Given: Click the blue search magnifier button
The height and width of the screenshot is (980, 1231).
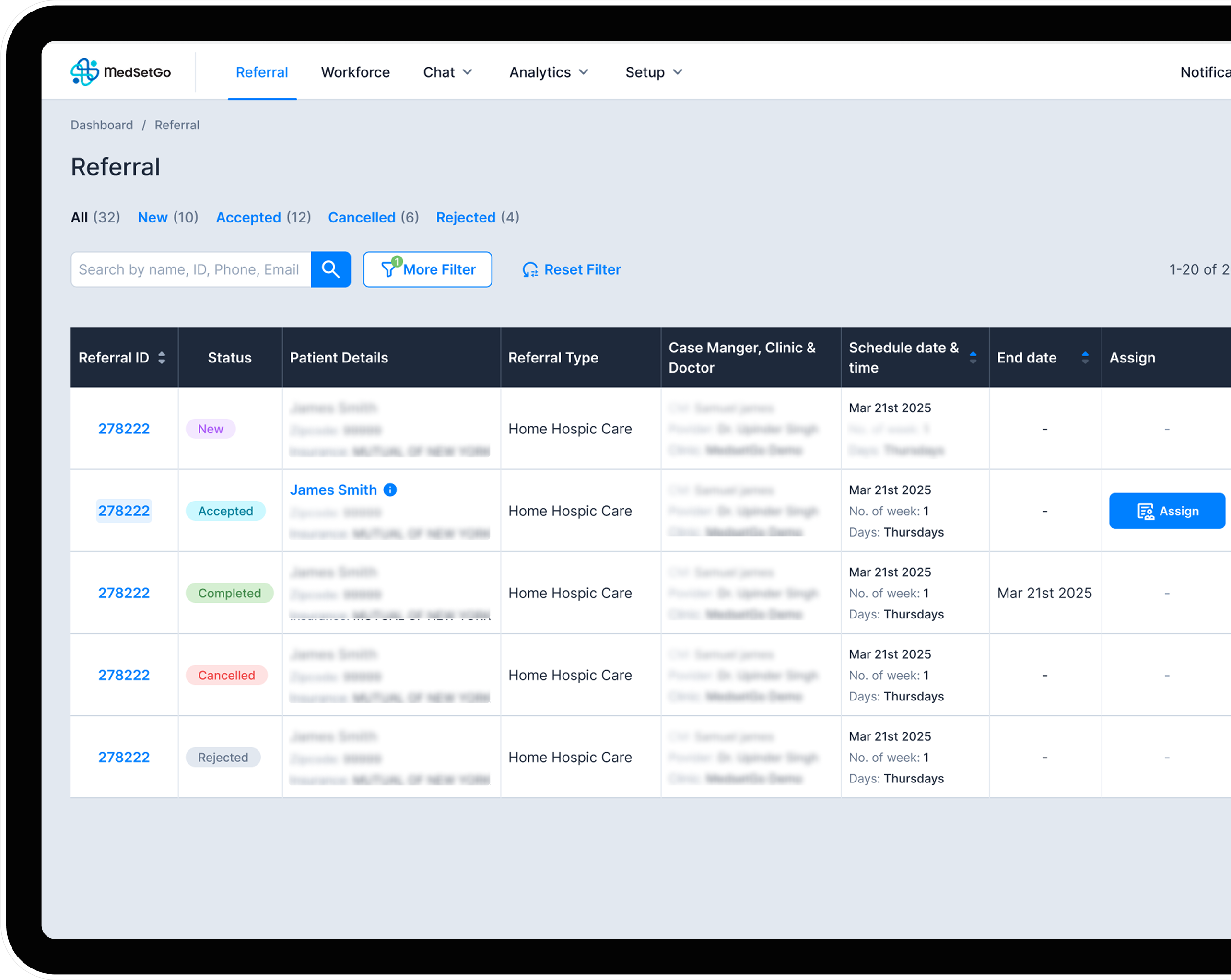Looking at the screenshot, I should tap(330, 269).
